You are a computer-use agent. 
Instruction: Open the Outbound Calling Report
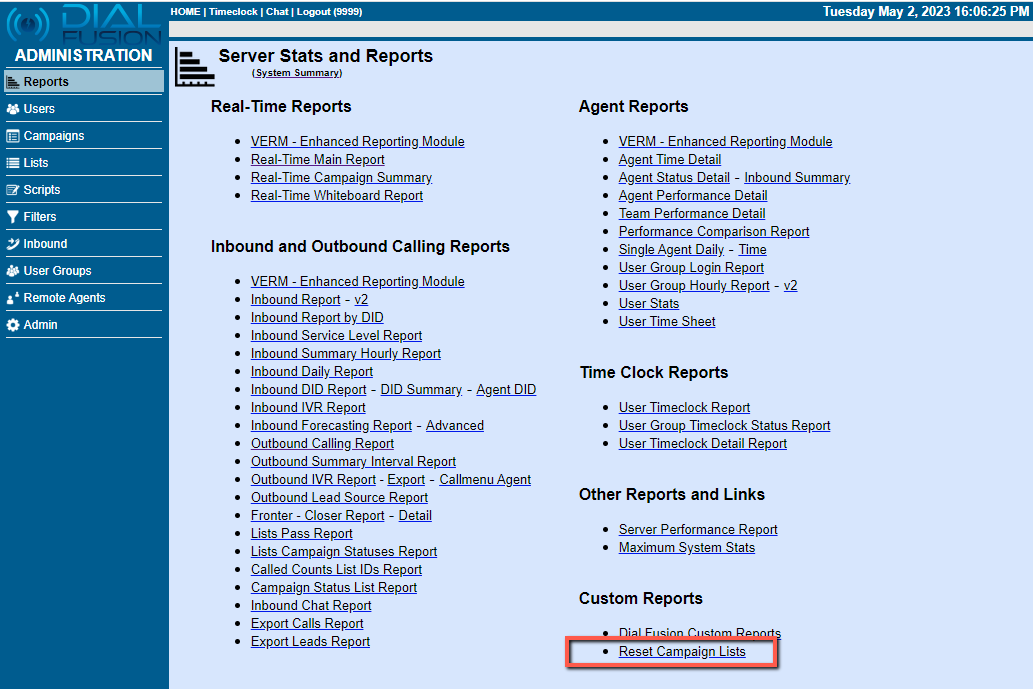point(322,444)
